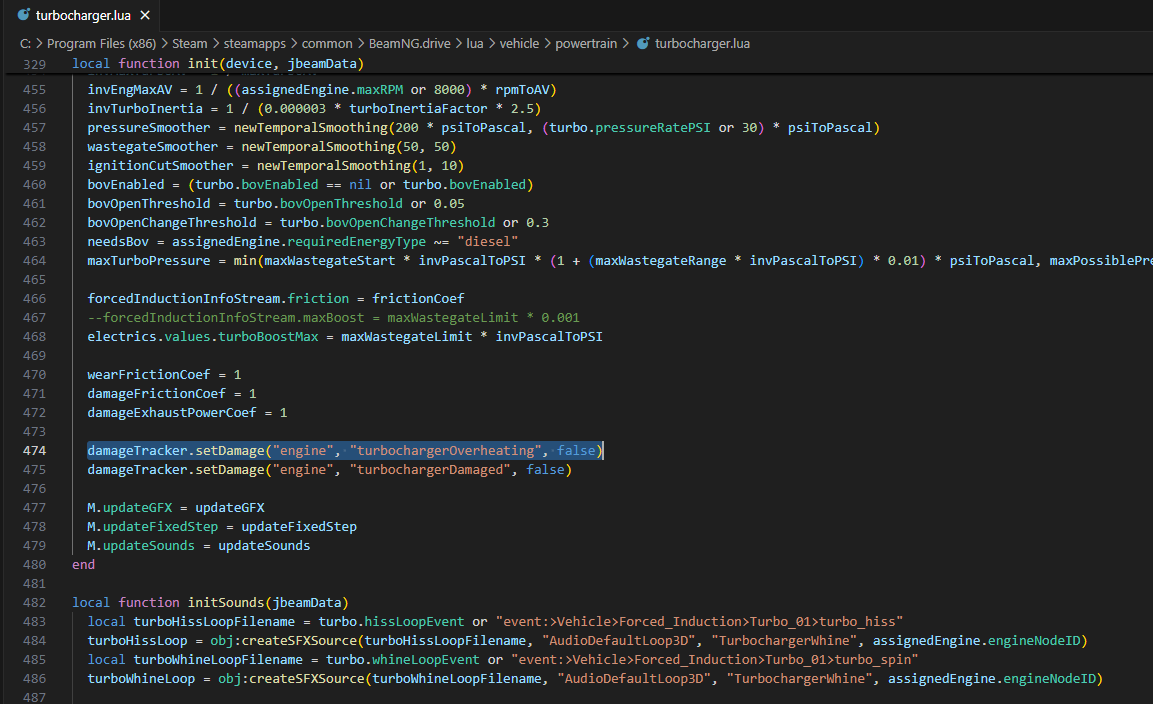Open the C: breadcrumb segment

click(x=25, y=43)
